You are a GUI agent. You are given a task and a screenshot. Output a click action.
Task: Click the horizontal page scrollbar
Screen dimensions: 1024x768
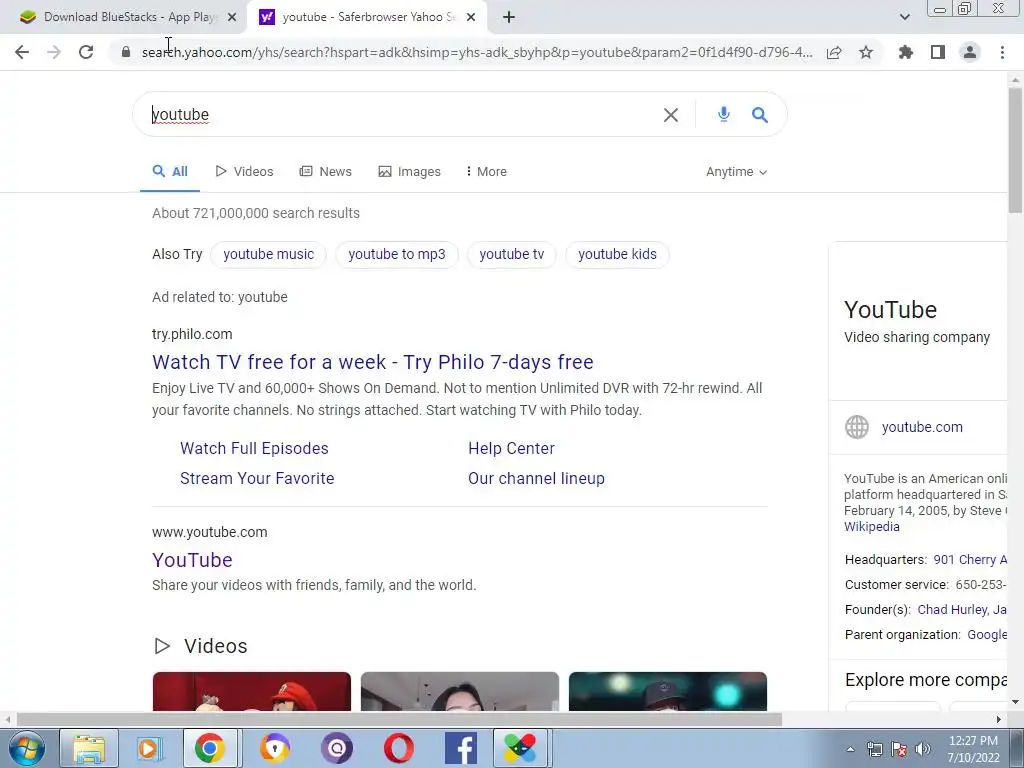coord(399,719)
